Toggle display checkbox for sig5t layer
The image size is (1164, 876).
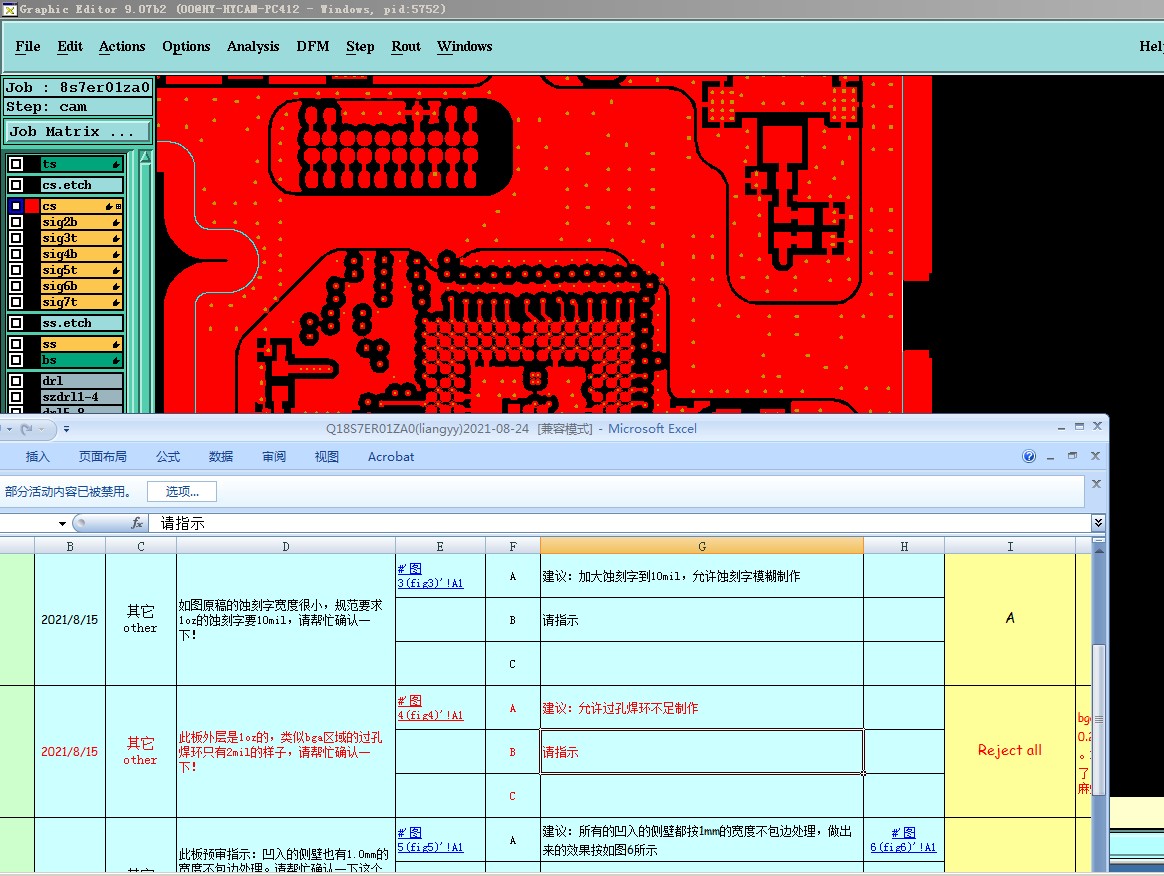[x=16, y=270]
